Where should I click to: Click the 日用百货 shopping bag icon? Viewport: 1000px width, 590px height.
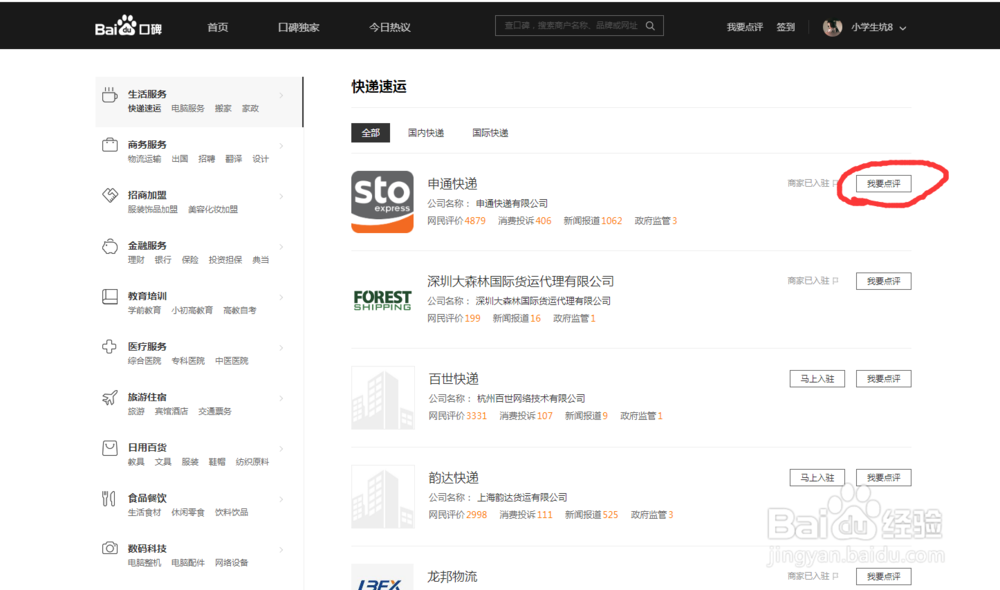click(x=110, y=448)
